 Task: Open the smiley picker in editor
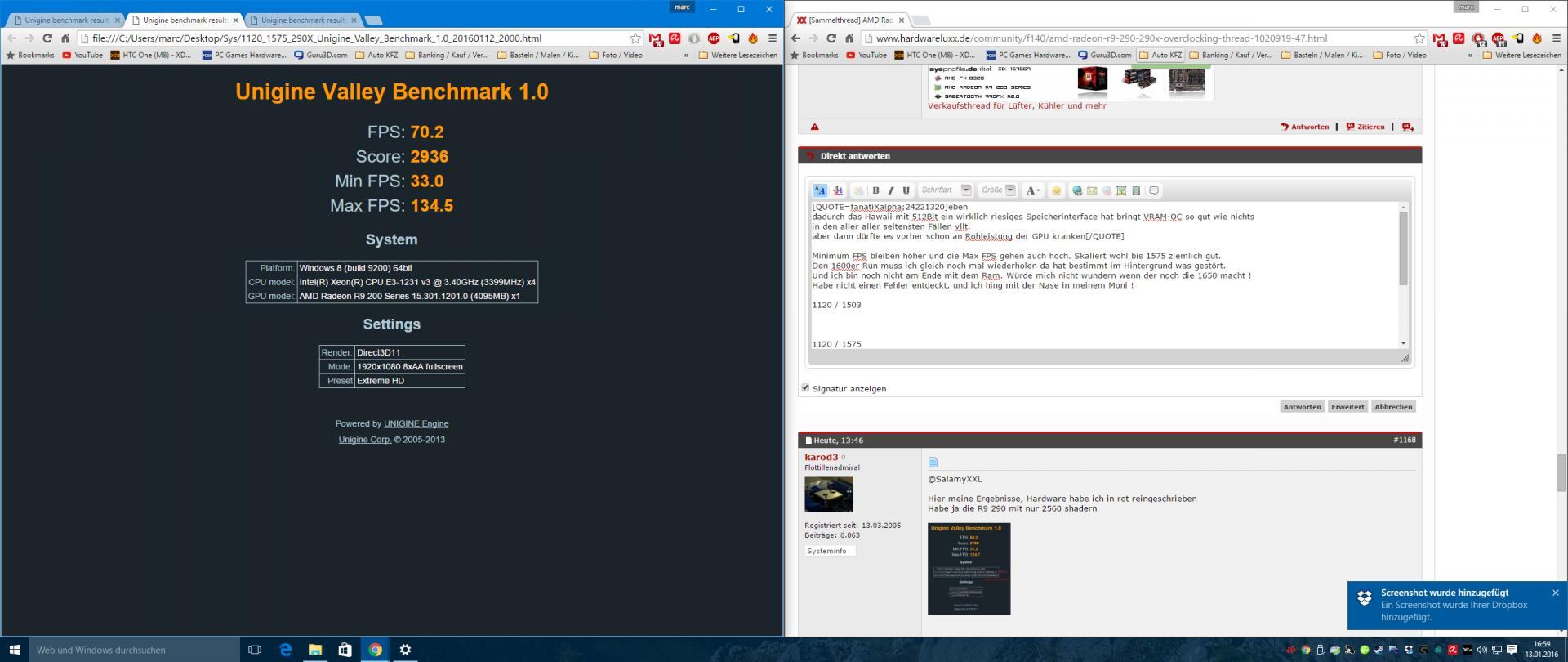click(x=1056, y=190)
